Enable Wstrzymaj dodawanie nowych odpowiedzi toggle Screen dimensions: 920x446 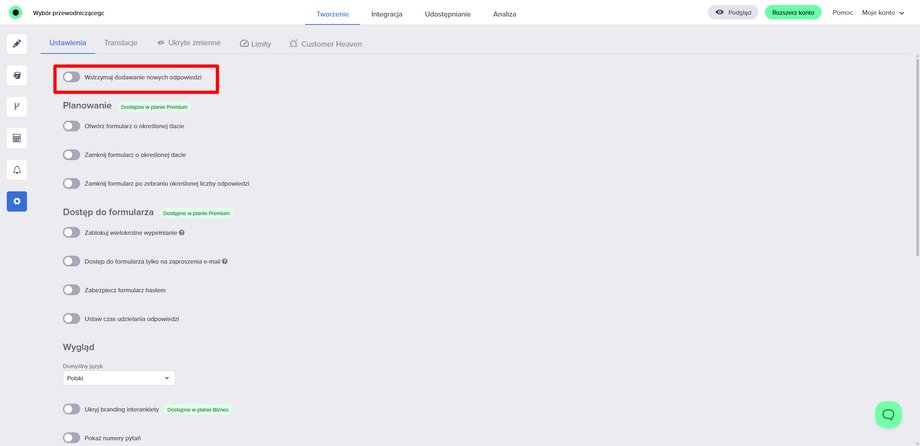coord(71,77)
